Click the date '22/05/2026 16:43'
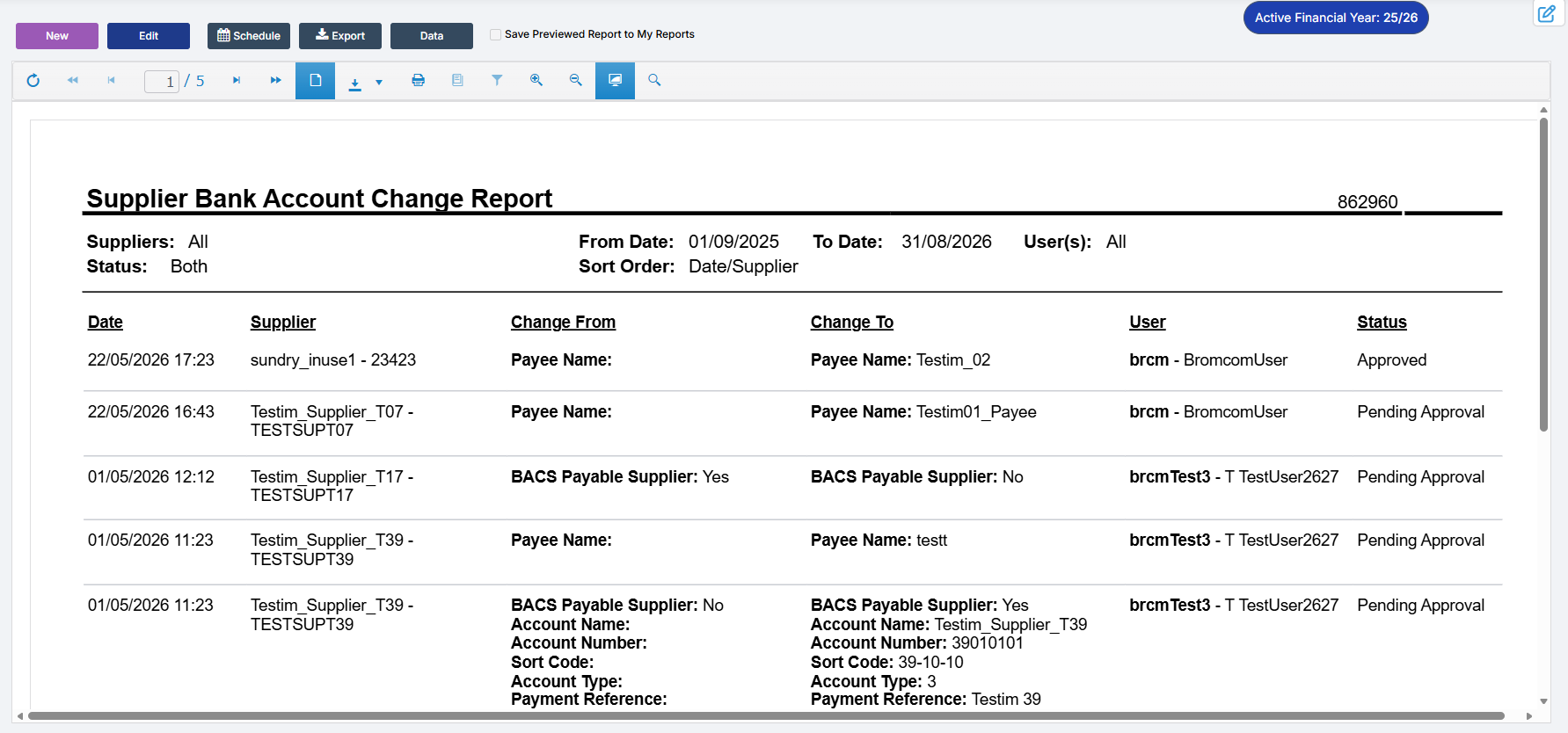The width and height of the screenshot is (1568, 733). point(151,412)
